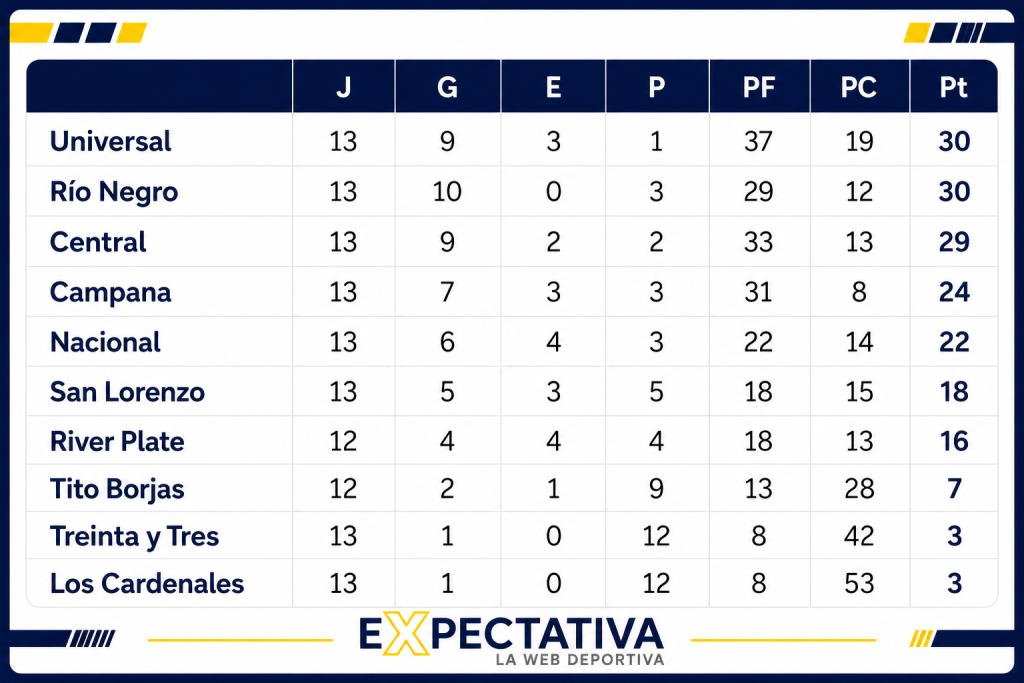The width and height of the screenshot is (1024, 683).
Task: Click the River Plate team name
Action: click(x=117, y=441)
